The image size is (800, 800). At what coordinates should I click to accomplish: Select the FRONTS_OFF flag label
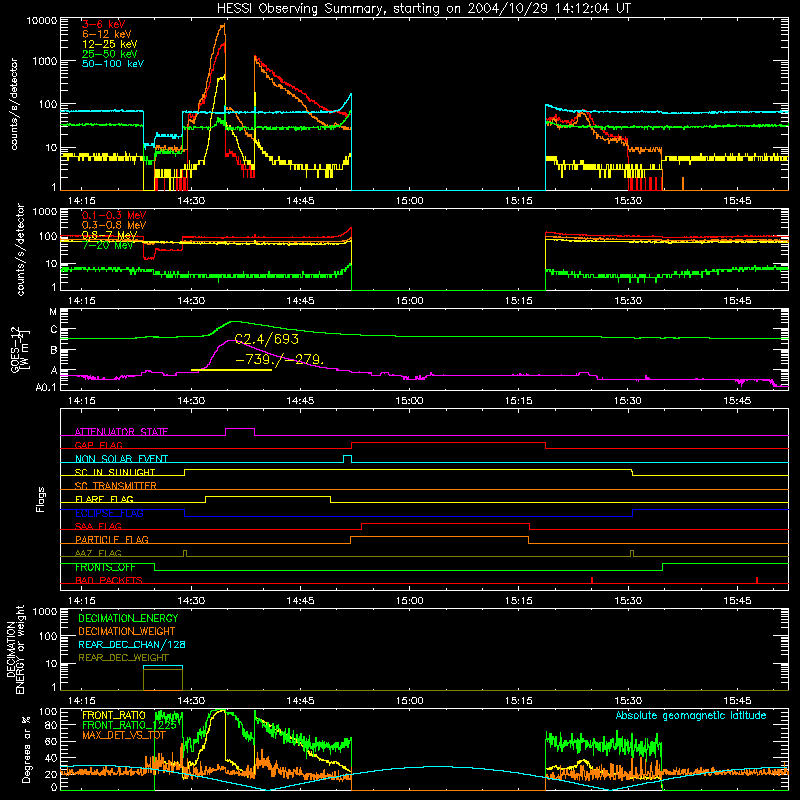(x=105, y=567)
